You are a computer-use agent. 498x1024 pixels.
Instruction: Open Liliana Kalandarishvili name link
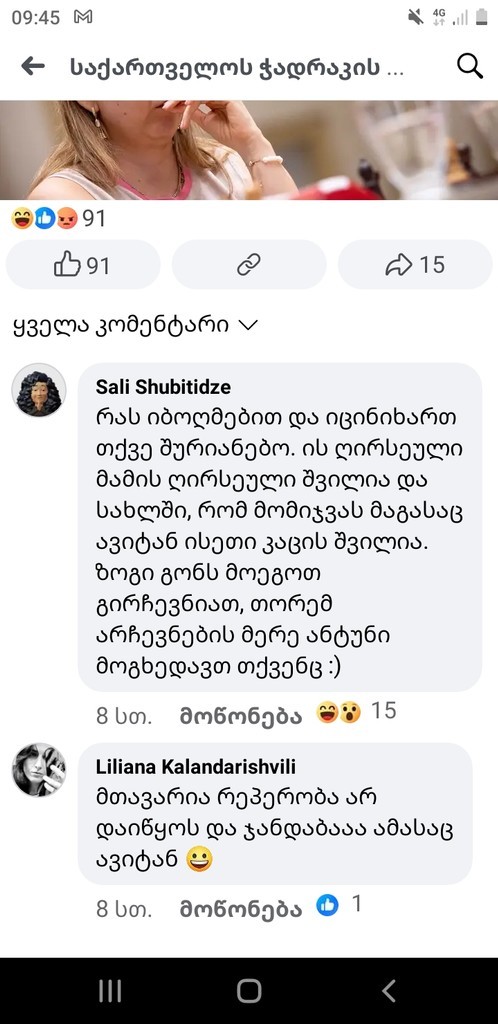click(195, 766)
